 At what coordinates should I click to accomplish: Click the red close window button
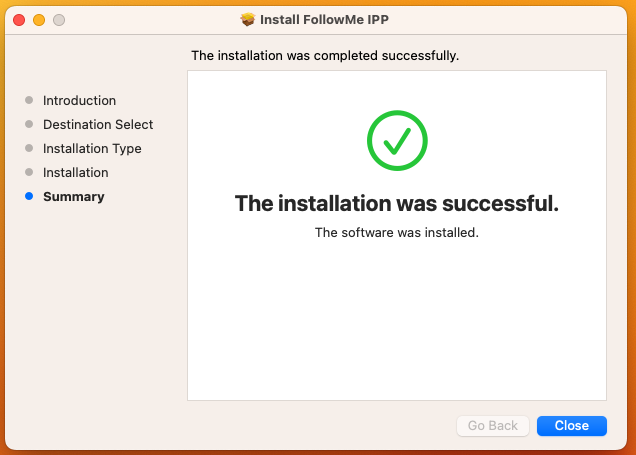click(19, 20)
